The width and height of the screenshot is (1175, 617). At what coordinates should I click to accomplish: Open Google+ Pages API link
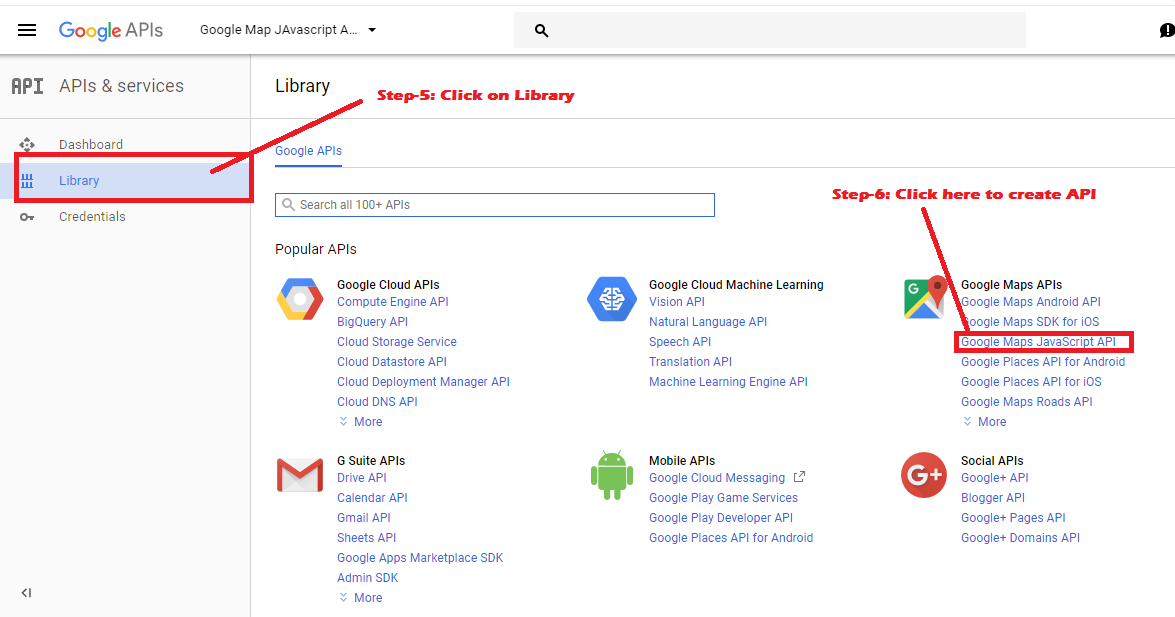click(x=1013, y=518)
